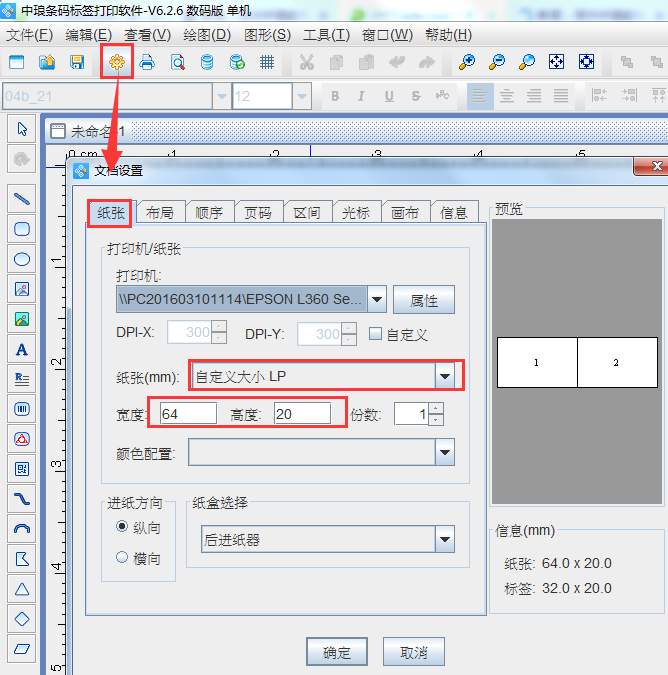Click the zoom in magnifier icon

[x=467, y=62]
